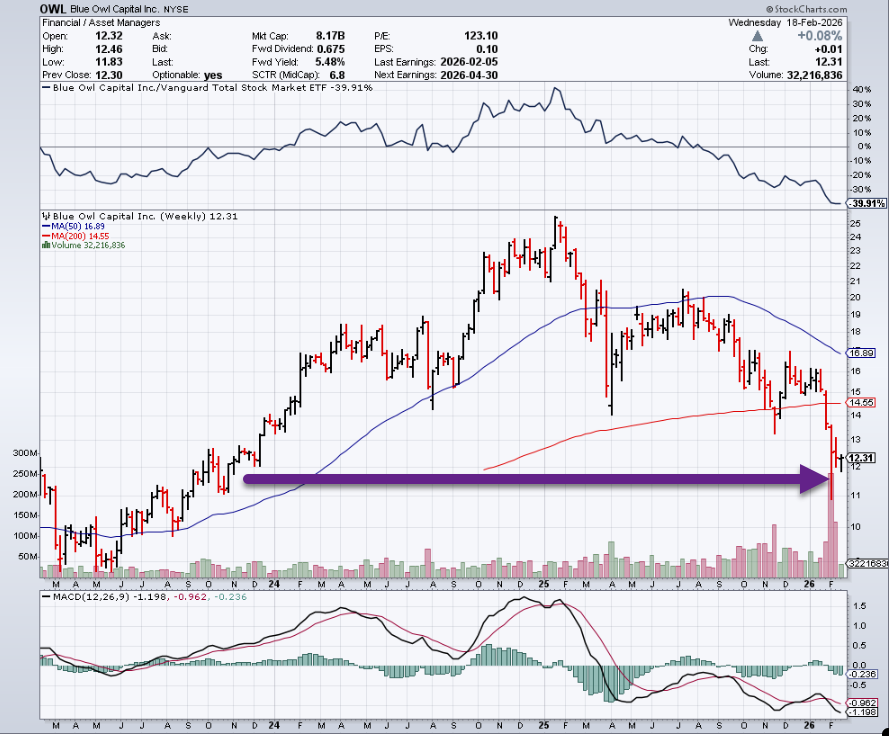The height and width of the screenshot is (736, 889).
Task: Click the 14.55 MA(200) price tag
Action: (862, 401)
